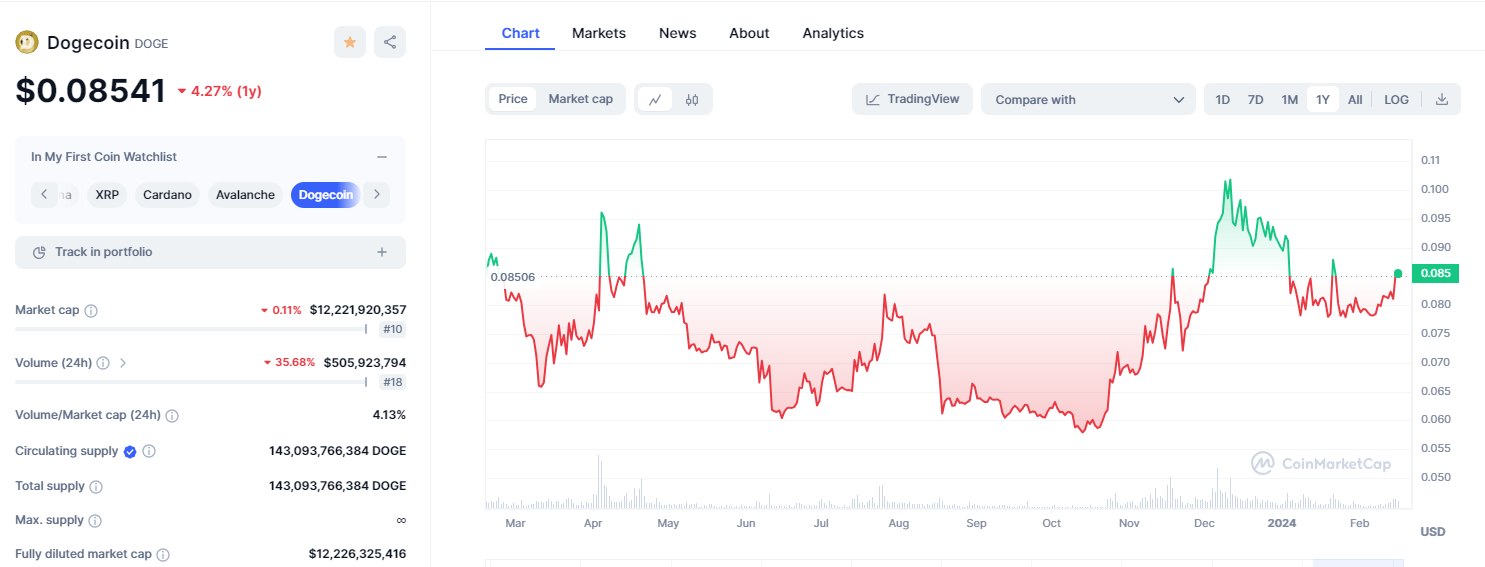Select Market cap chart toggle
The height and width of the screenshot is (567, 1485).
click(581, 99)
